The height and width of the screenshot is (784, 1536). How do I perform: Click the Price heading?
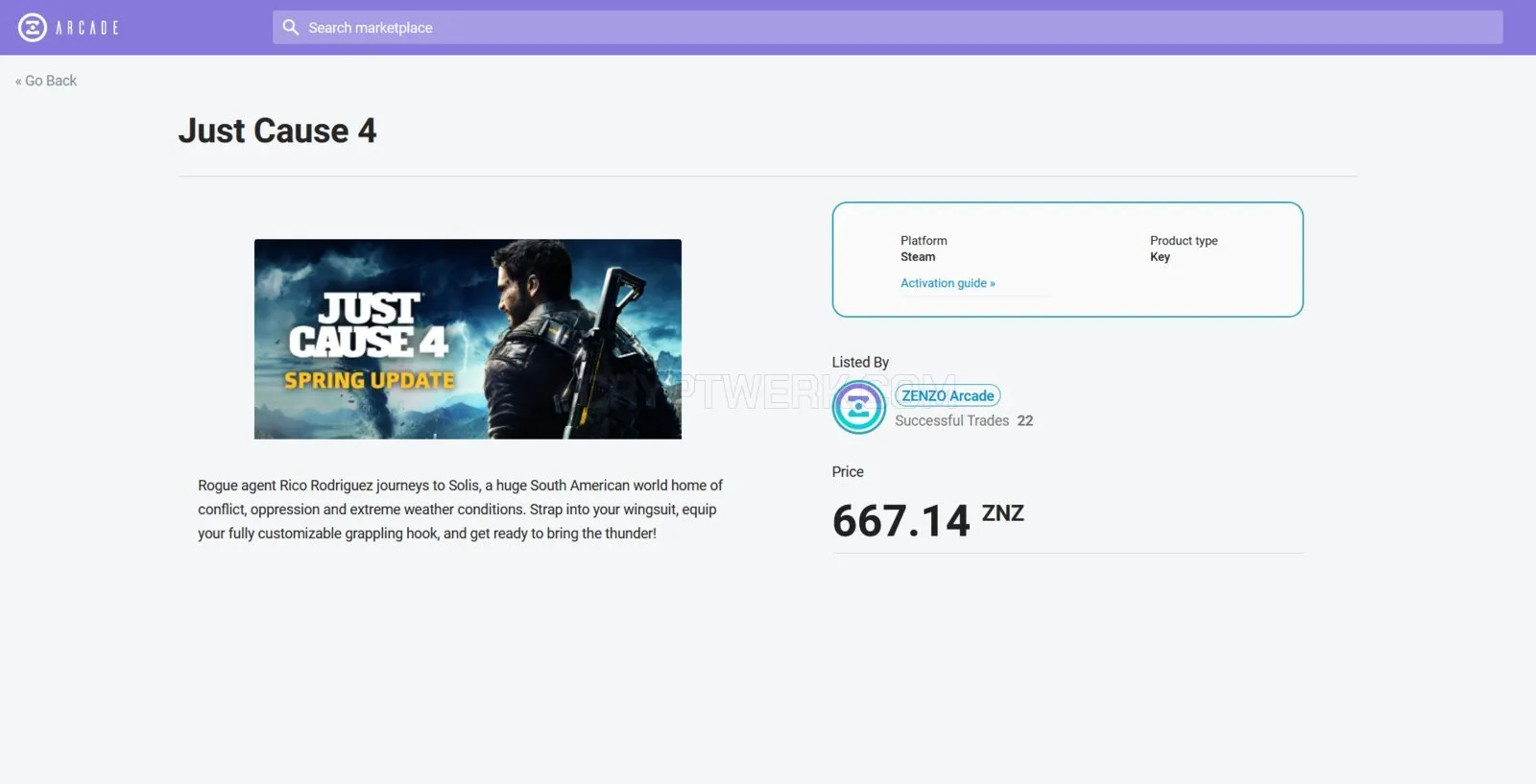click(x=848, y=471)
